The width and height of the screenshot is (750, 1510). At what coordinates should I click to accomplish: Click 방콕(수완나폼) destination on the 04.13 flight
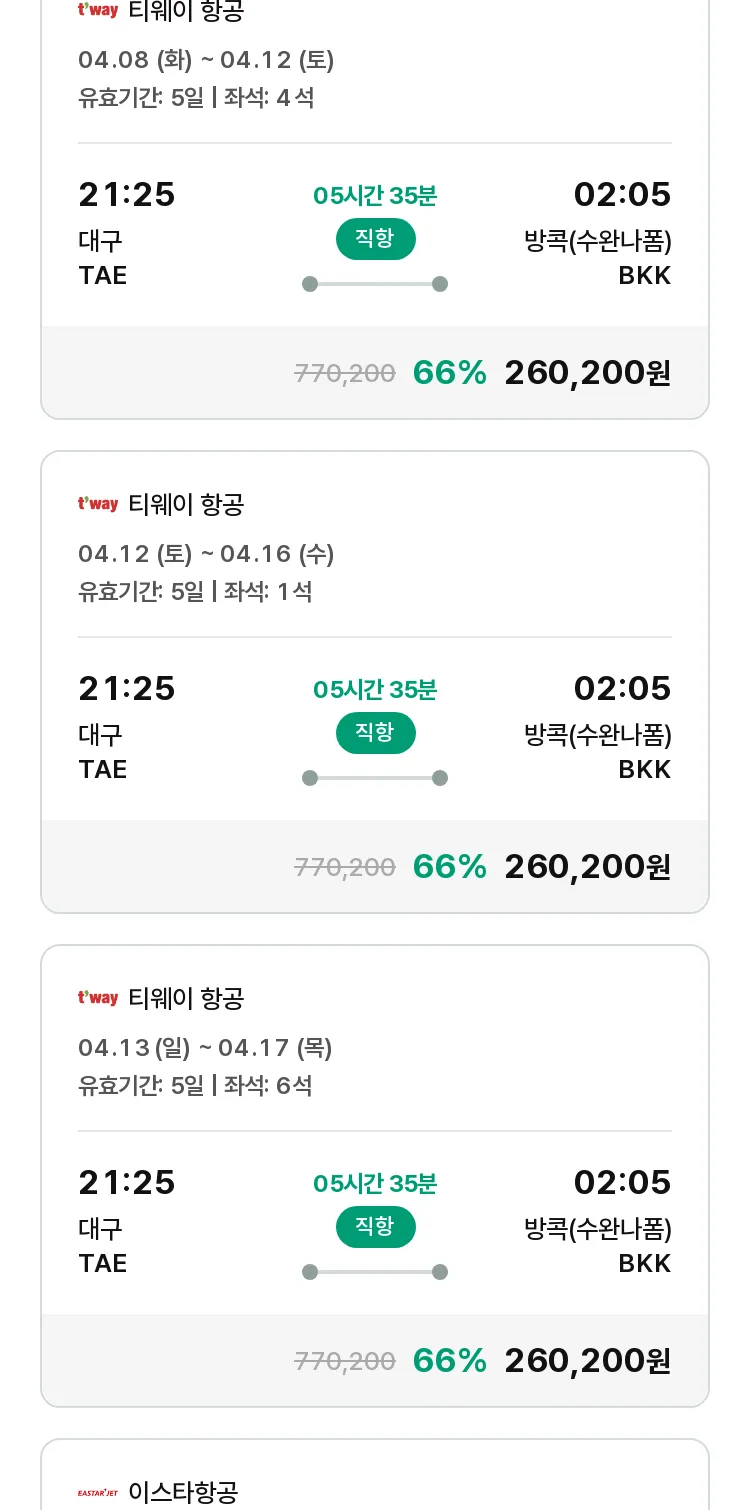coord(598,1228)
